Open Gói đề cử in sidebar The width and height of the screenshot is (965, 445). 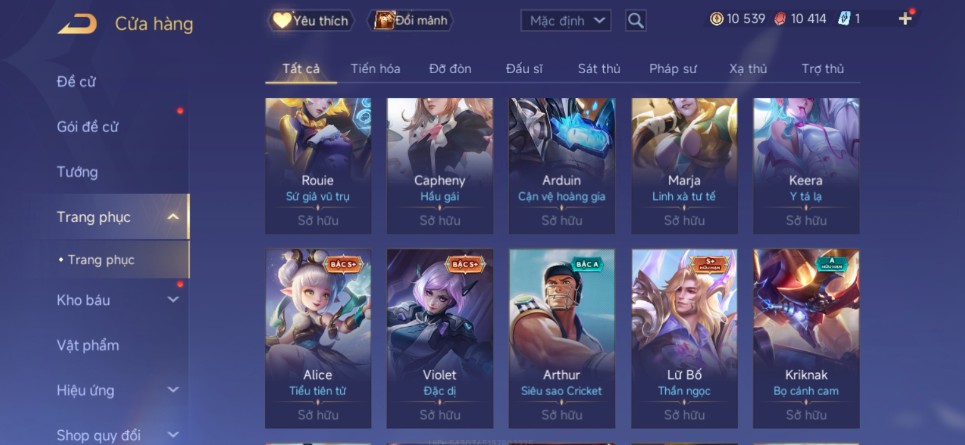[x=87, y=127]
